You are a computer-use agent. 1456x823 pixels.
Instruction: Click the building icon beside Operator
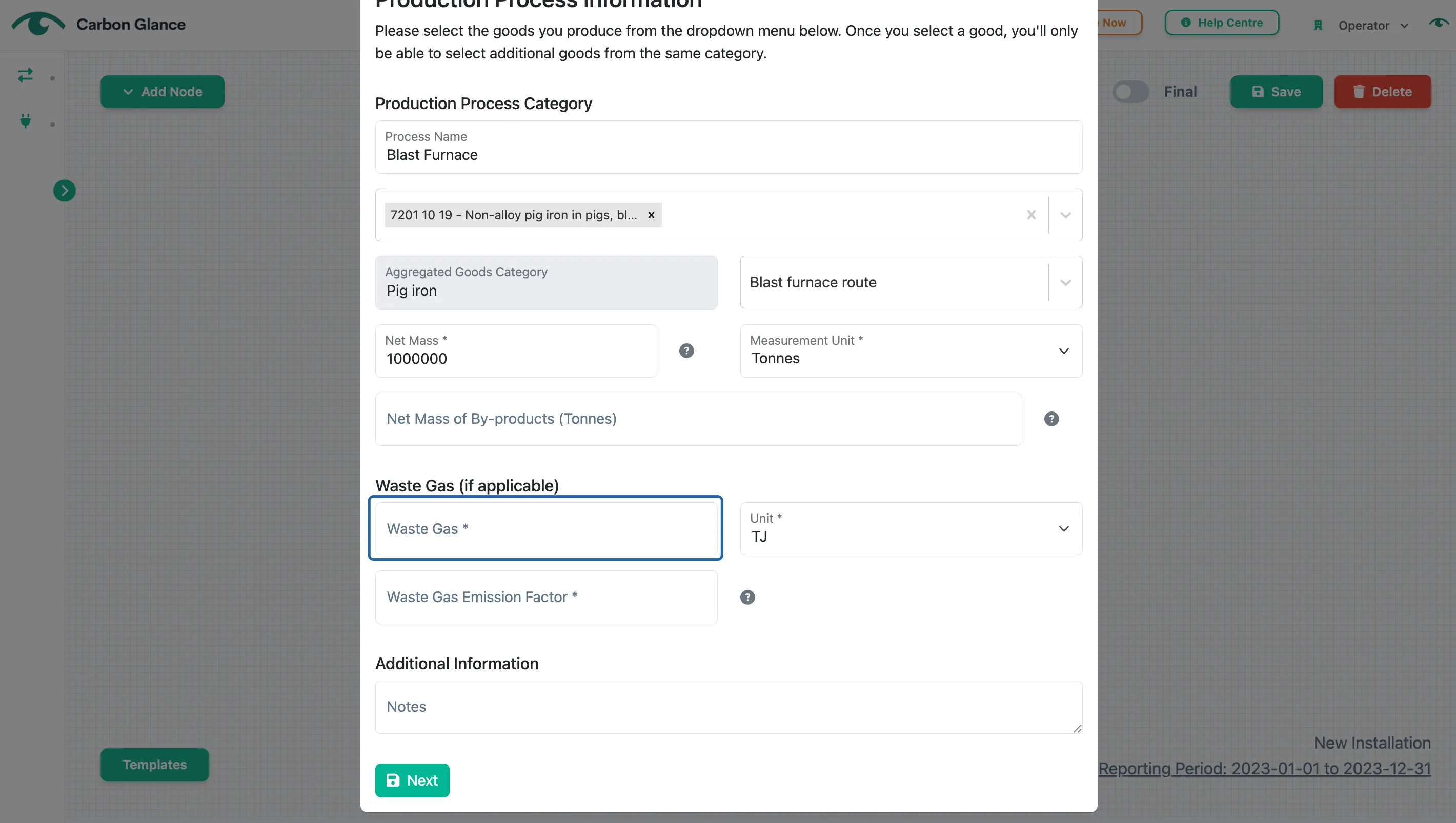click(1318, 26)
